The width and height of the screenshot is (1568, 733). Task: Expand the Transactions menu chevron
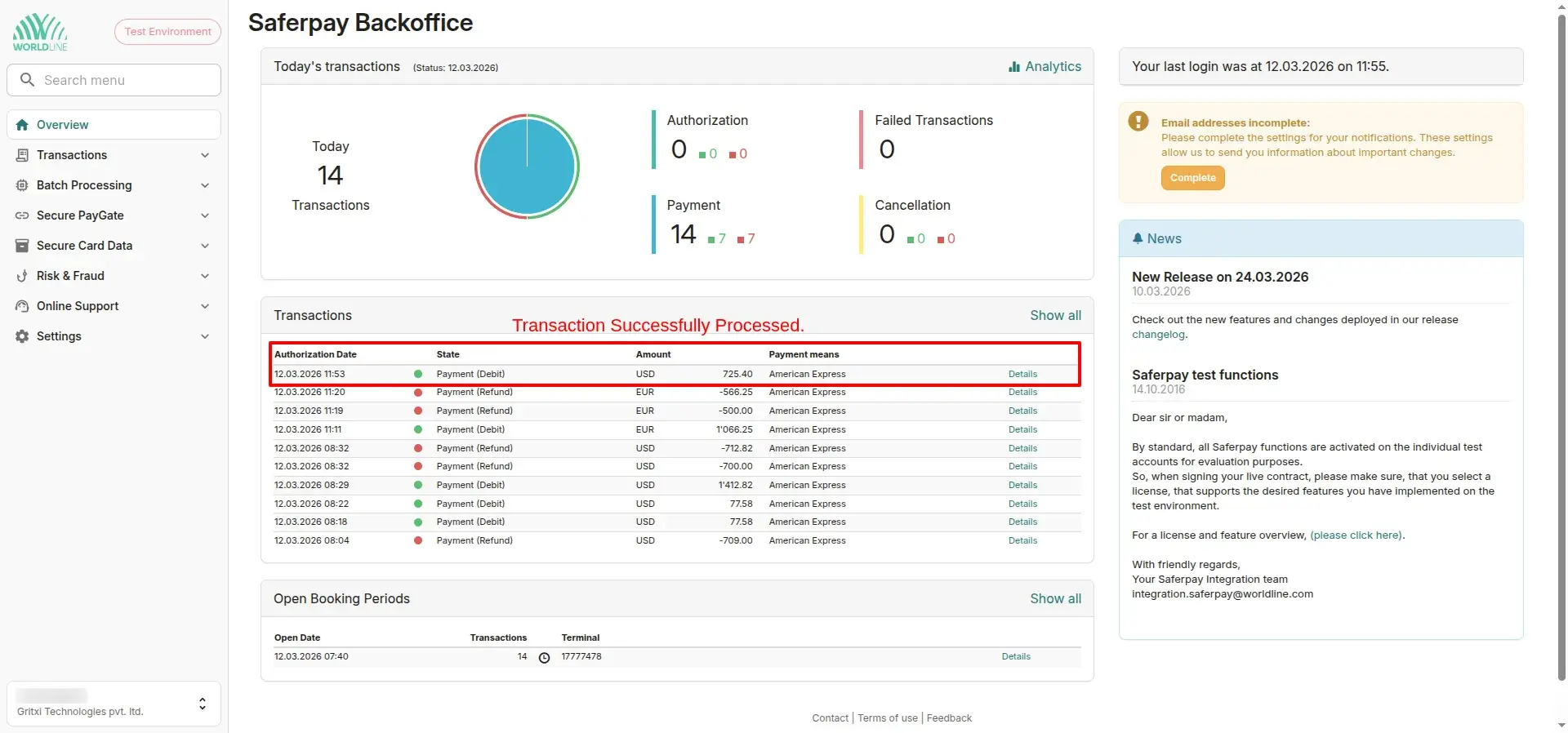(x=205, y=155)
